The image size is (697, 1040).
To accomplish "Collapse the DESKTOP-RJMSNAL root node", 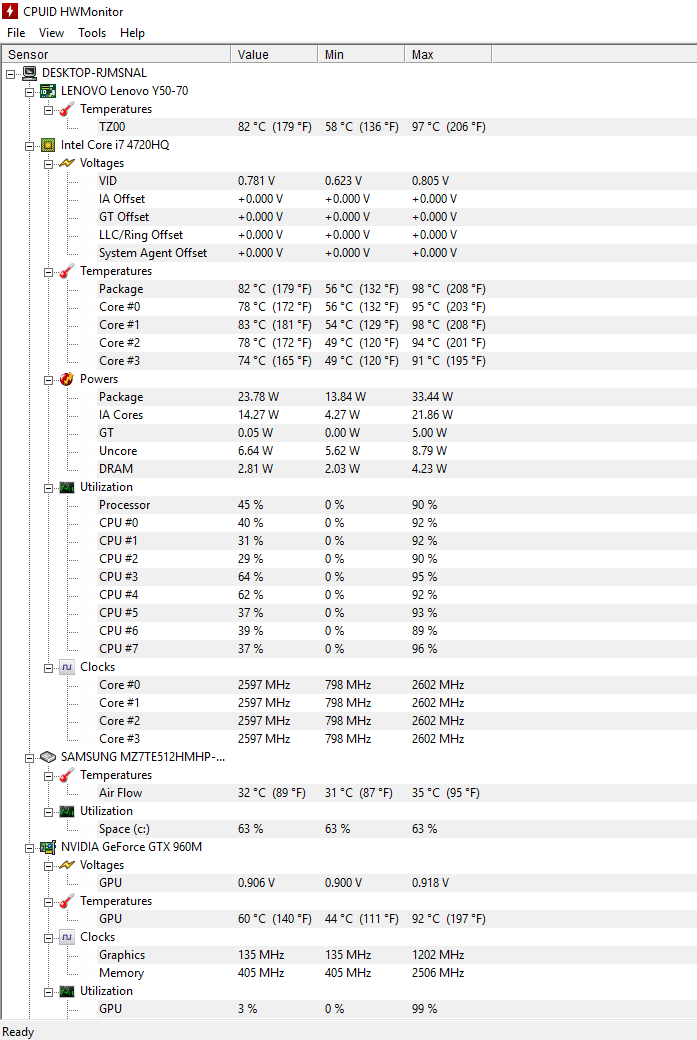I will [11, 74].
